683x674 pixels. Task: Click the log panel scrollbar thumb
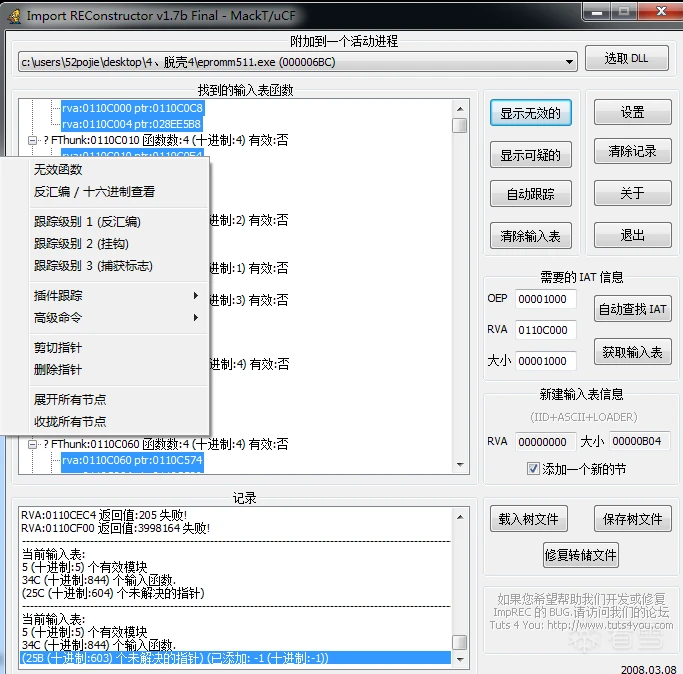pos(460,643)
